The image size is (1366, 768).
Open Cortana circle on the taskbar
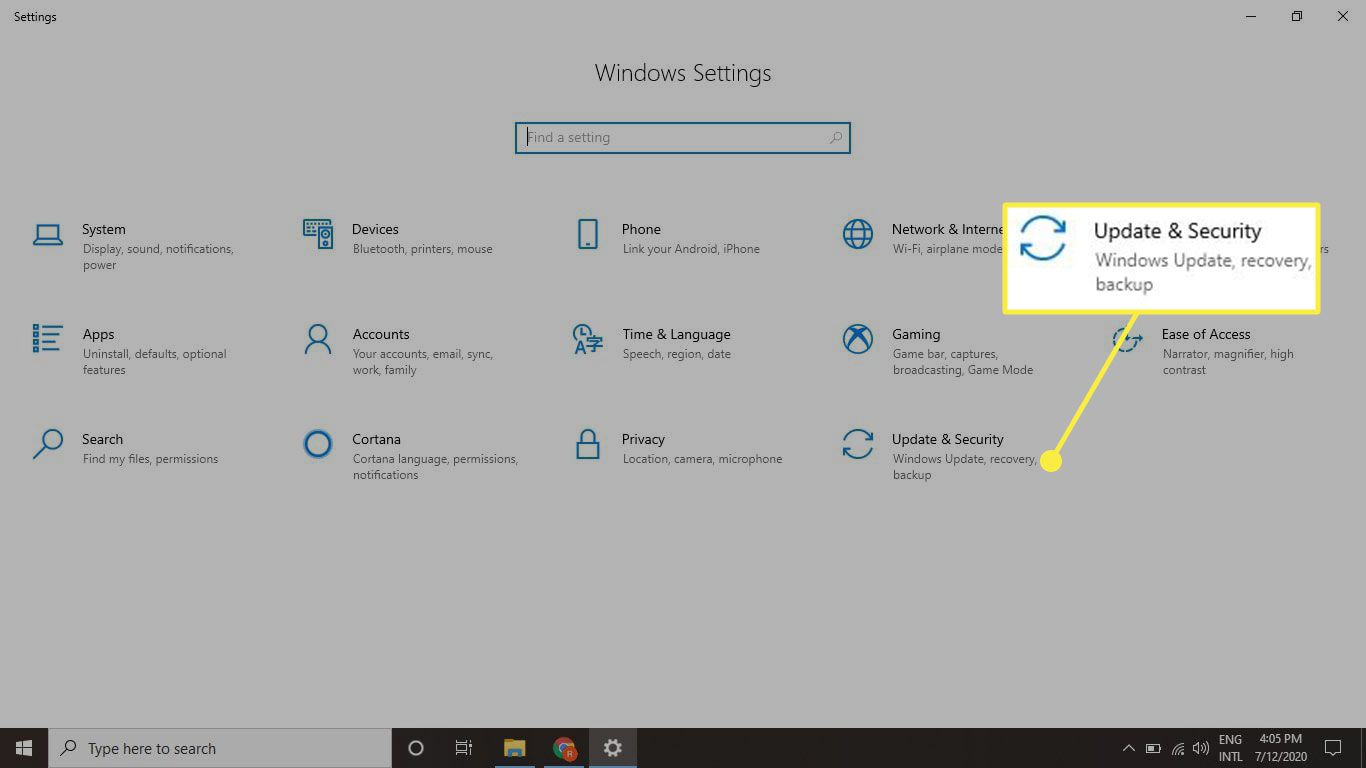coord(416,748)
